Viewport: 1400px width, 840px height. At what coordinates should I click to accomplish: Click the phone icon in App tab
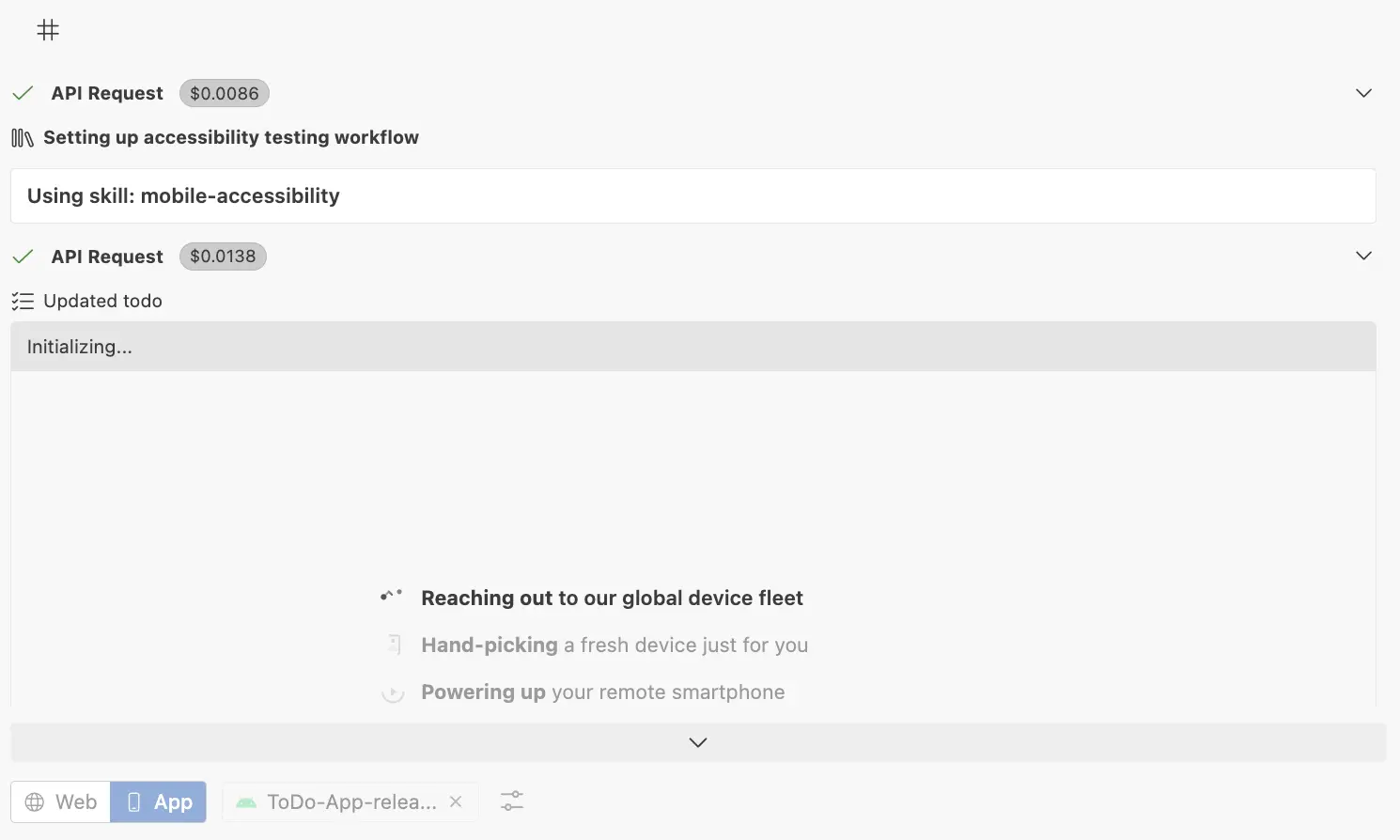pos(133,801)
